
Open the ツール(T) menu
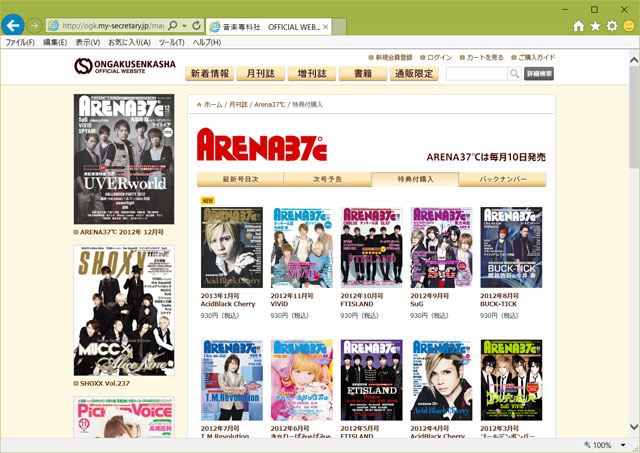[x=171, y=42]
